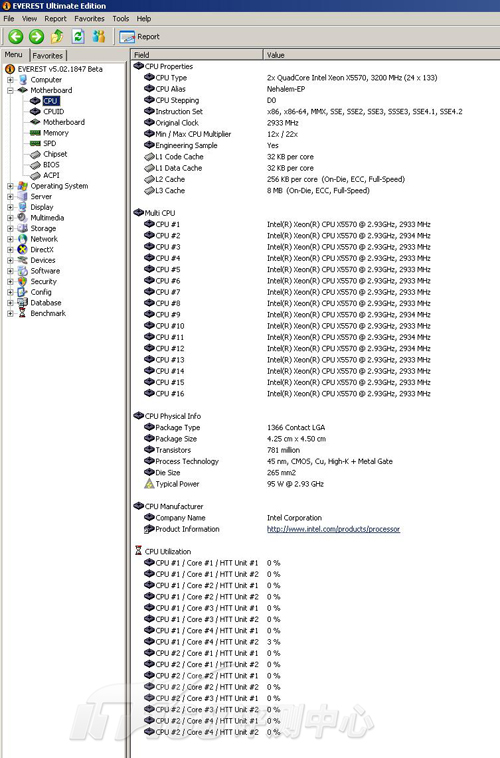Open the Favorites menu
This screenshot has height=758, width=500.
(x=89, y=19)
